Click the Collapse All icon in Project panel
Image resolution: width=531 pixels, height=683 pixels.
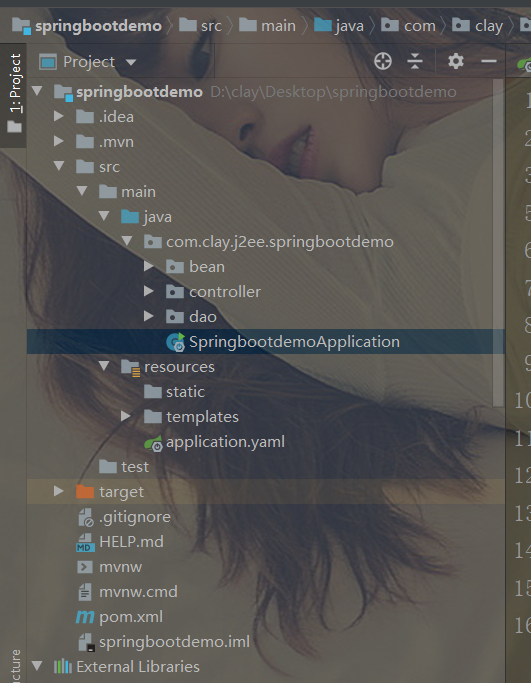coord(415,61)
